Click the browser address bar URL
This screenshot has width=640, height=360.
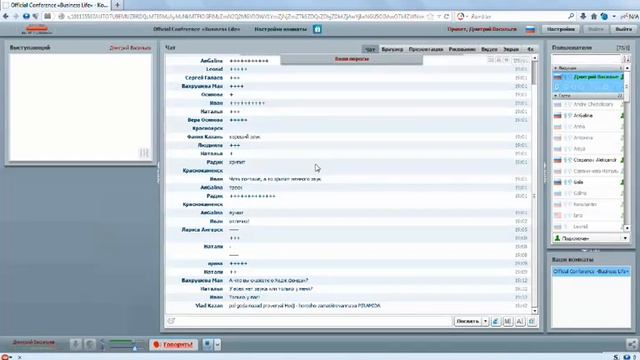click(x=245, y=16)
